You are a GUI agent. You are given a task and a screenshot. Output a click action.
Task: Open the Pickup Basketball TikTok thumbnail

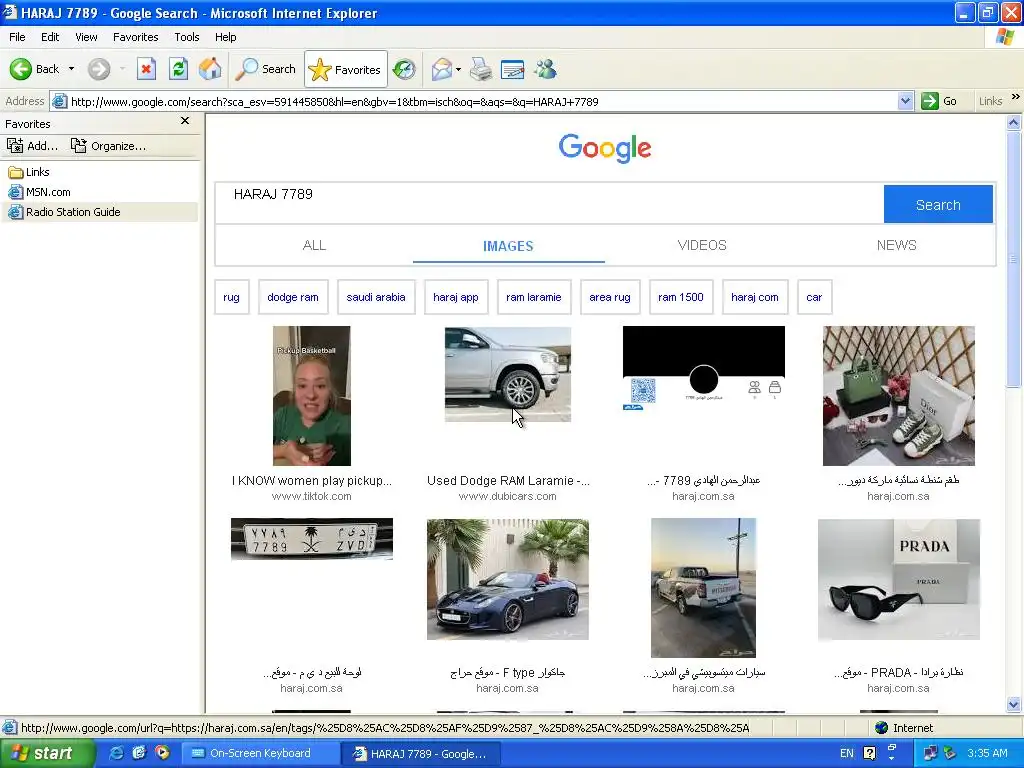tap(312, 396)
